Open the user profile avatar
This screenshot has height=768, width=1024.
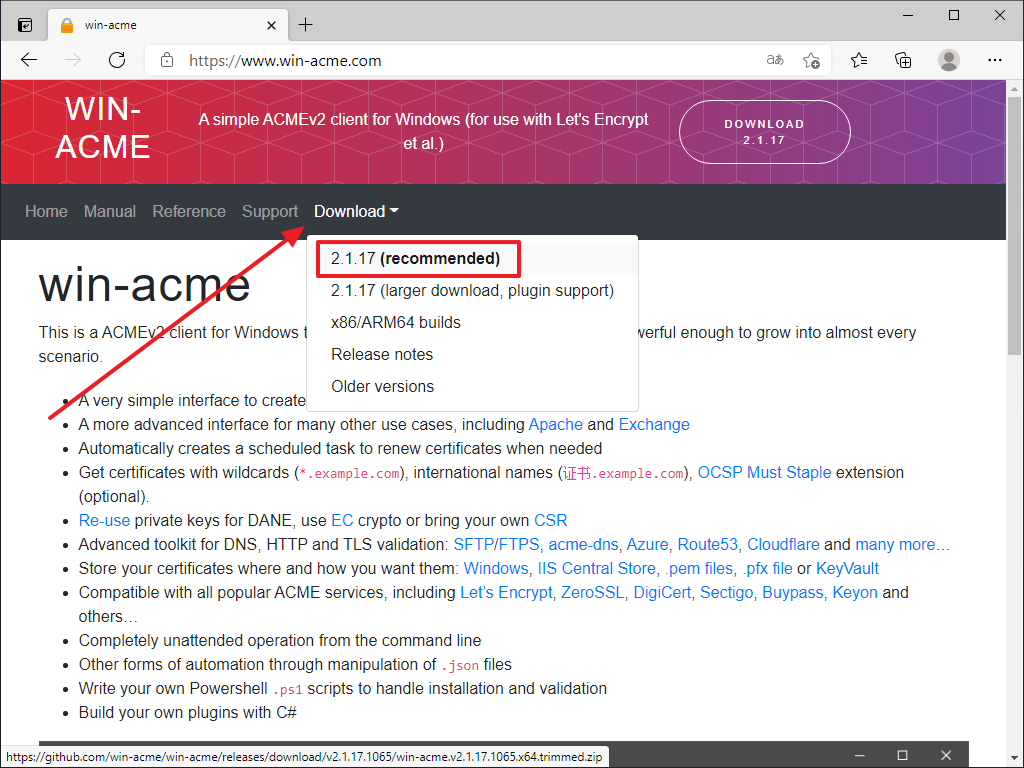pos(948,60)
